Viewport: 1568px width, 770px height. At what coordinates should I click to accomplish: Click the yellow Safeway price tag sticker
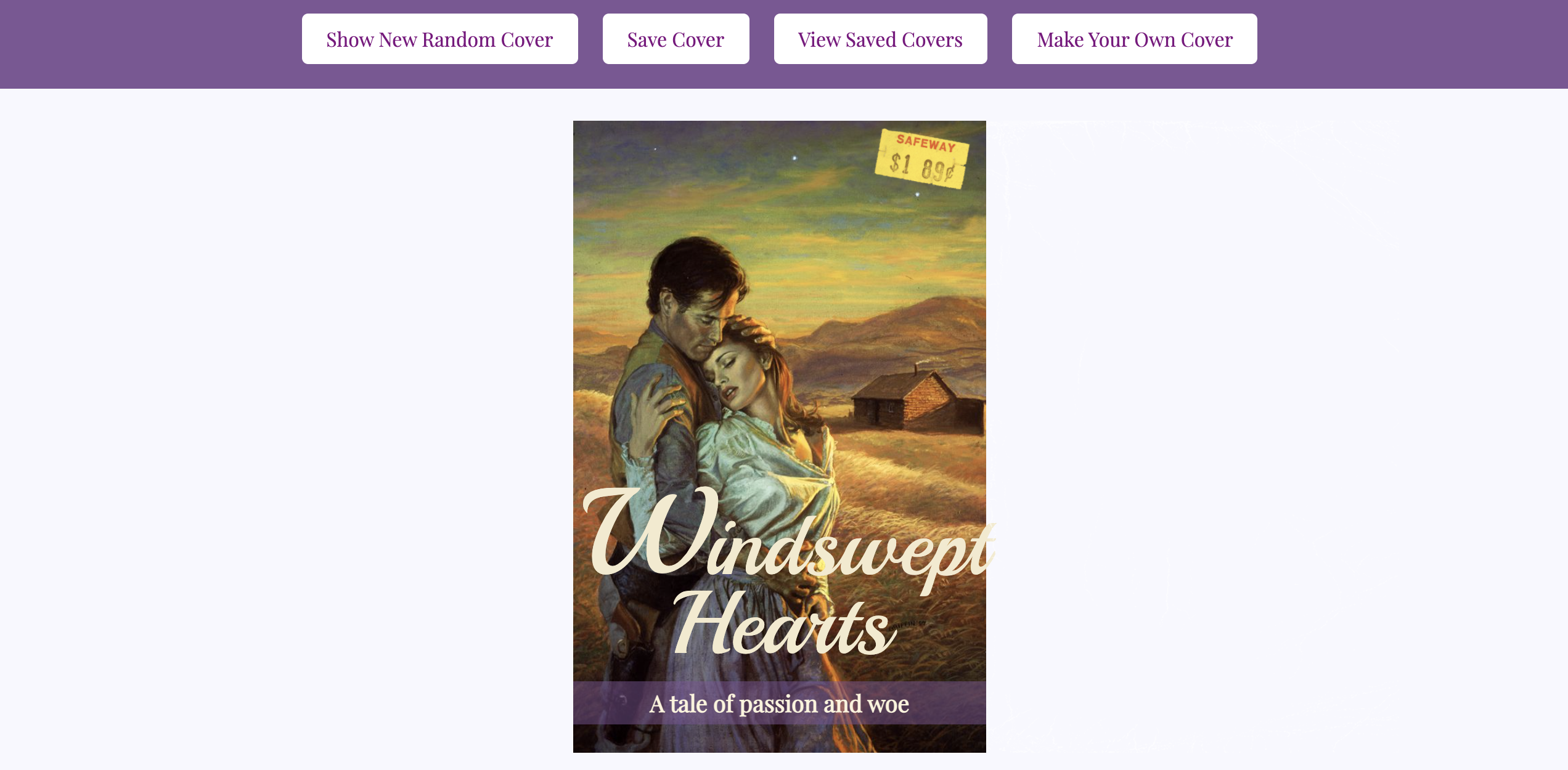click(x=922, y=159)
